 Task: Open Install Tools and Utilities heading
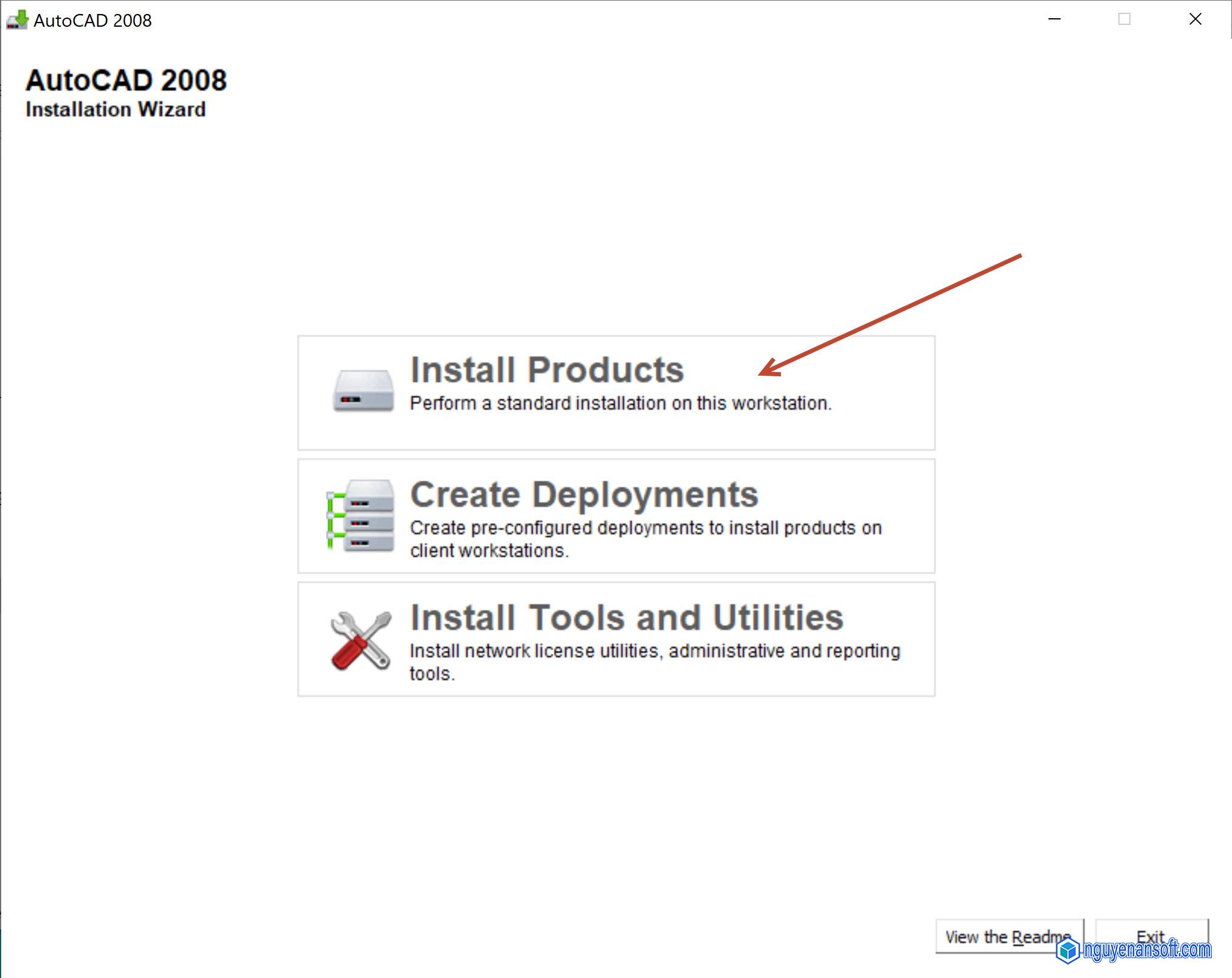tap(627, 618)
